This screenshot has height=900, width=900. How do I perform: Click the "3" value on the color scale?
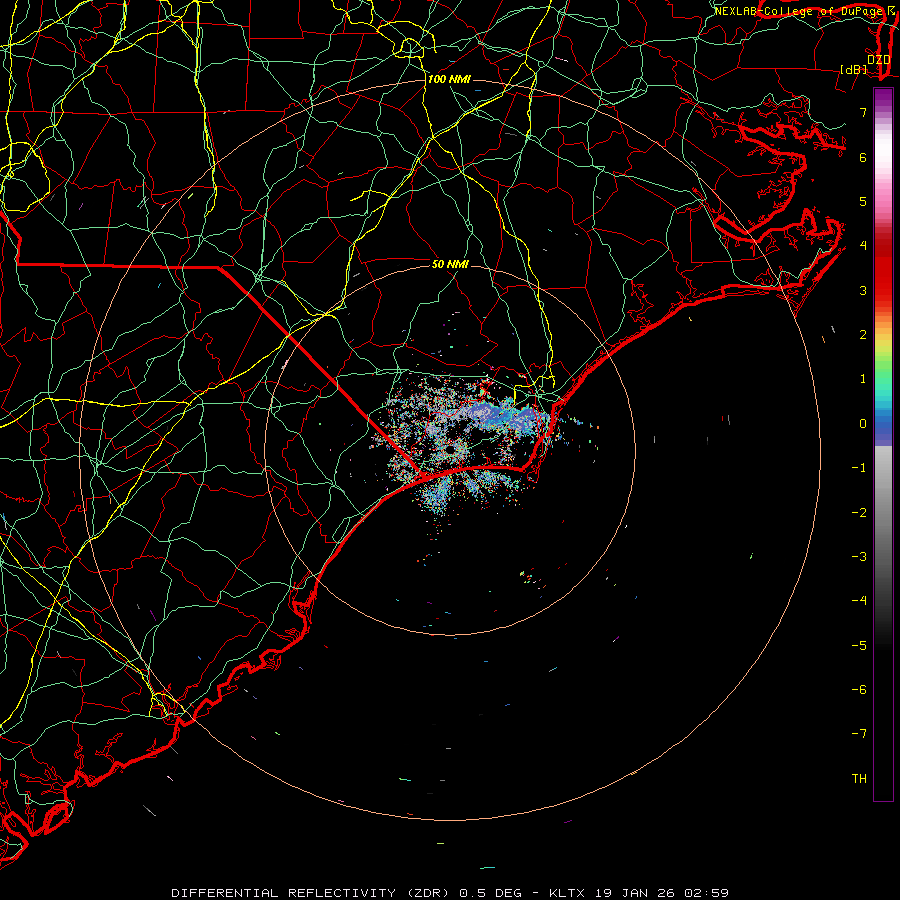click(863, 290)
